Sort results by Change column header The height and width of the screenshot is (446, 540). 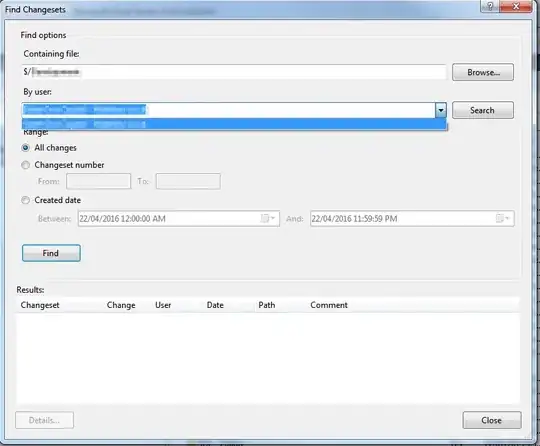tap(121, 305)
